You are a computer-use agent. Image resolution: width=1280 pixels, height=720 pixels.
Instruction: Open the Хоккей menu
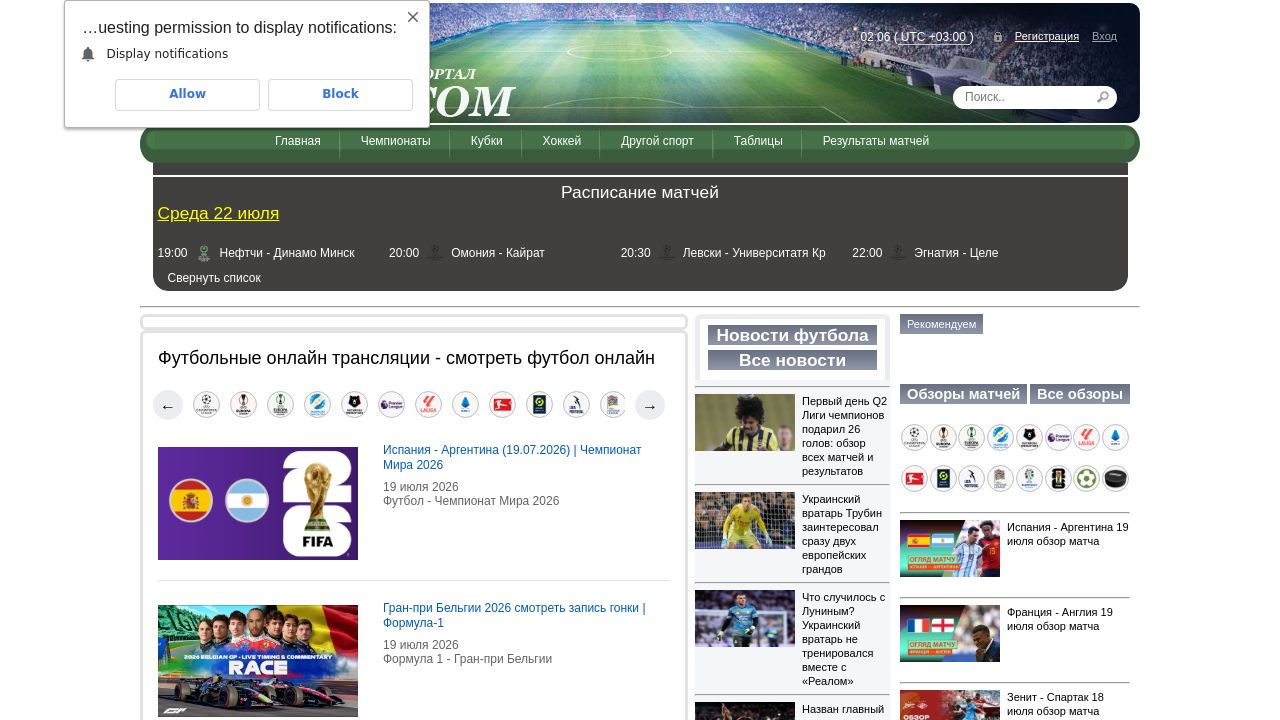pyautogui.click(x=562, y=141)
